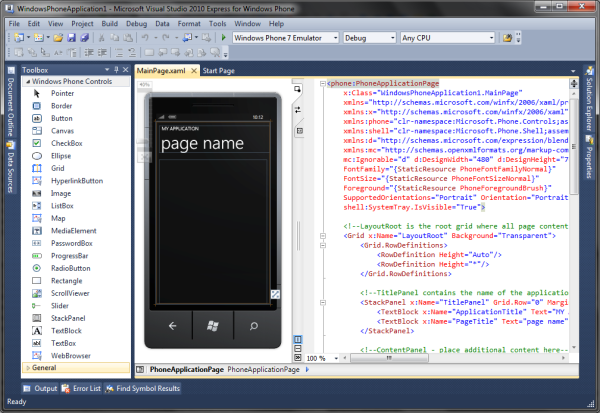Open the Debug menu
600x413 pixels.
pos(137,24)
